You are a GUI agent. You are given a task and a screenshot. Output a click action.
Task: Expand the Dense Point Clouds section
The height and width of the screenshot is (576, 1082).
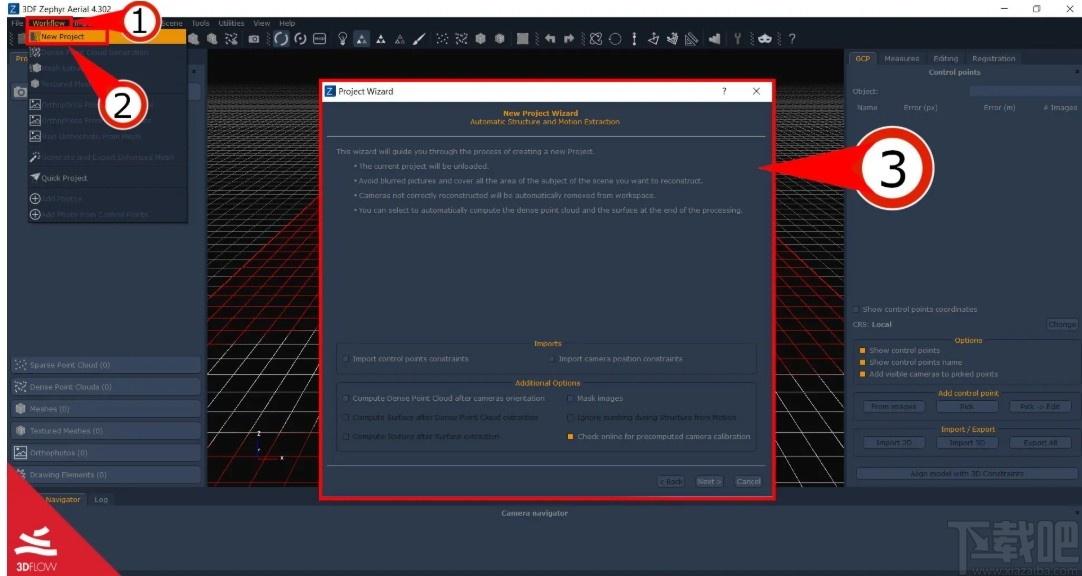[106, 387]
